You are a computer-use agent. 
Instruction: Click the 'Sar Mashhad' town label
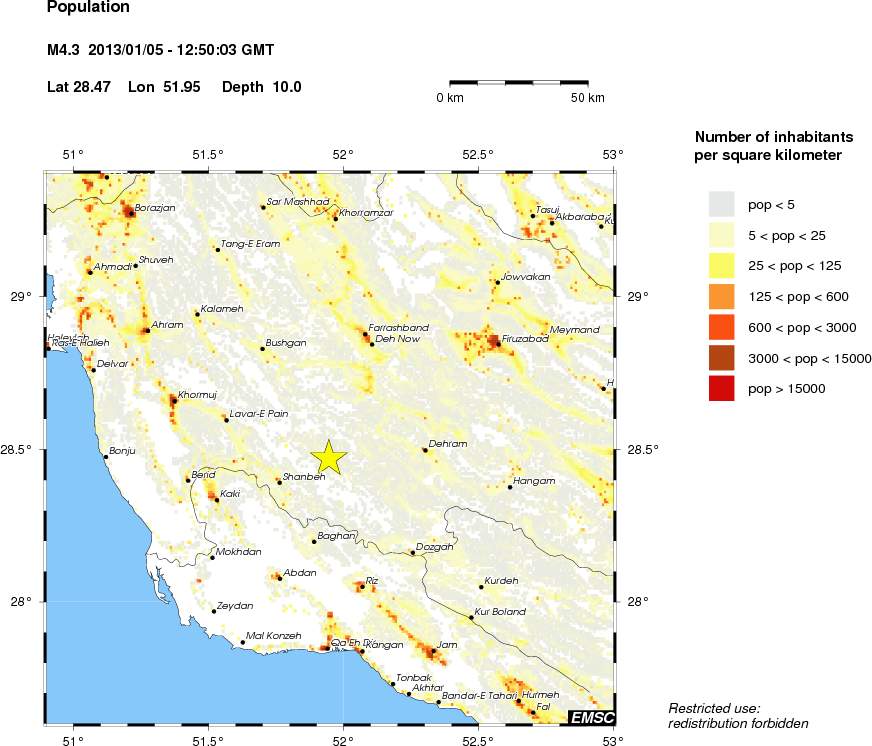pos(298,201)
